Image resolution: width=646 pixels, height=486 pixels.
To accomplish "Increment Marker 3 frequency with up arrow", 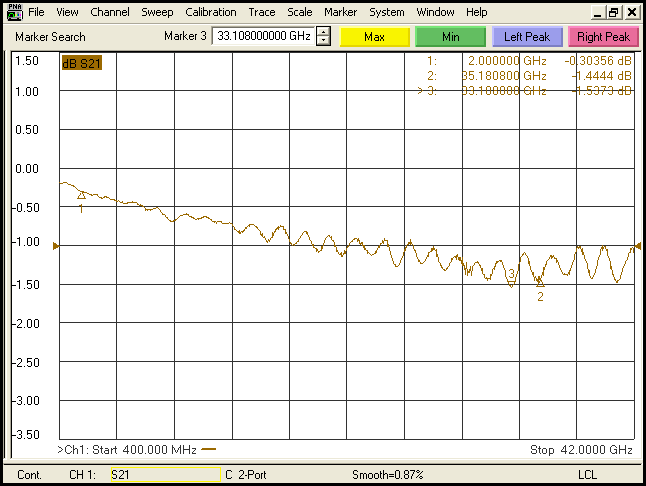I will click(323, 32).
